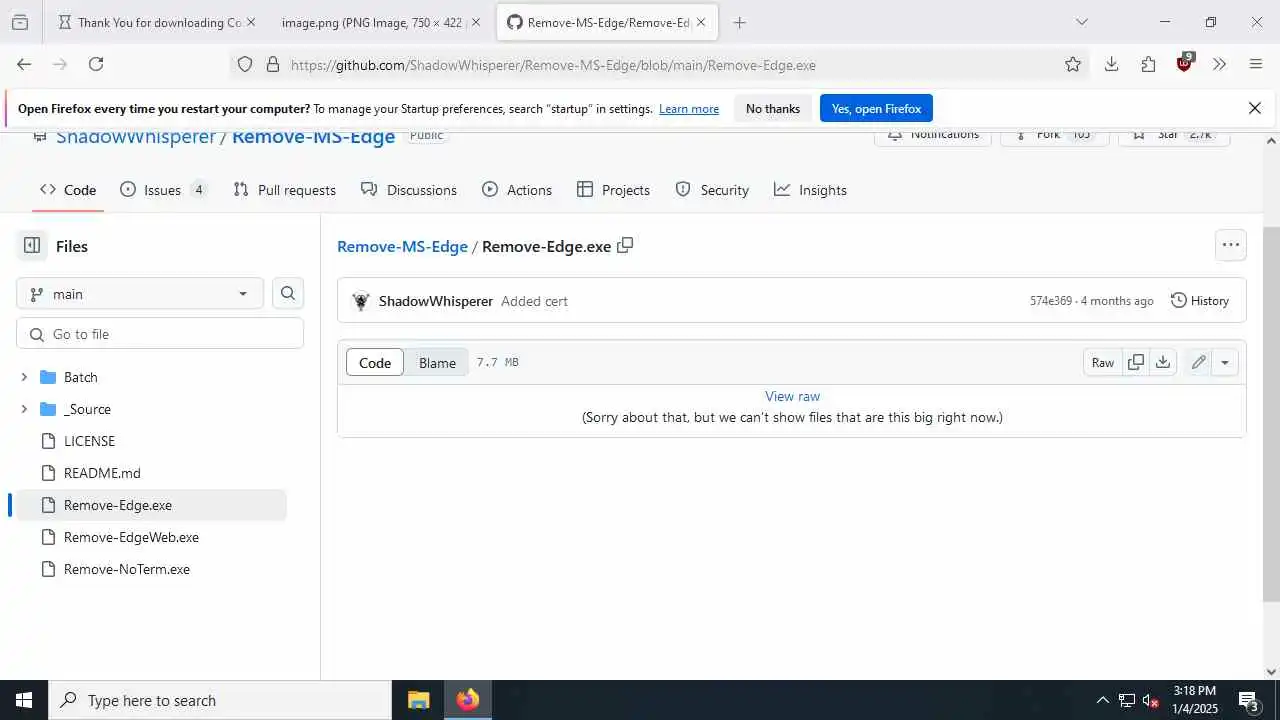Open Firefox View tab icon
The height and width of the screenshot is (720, 1280).
click(20, 22)
